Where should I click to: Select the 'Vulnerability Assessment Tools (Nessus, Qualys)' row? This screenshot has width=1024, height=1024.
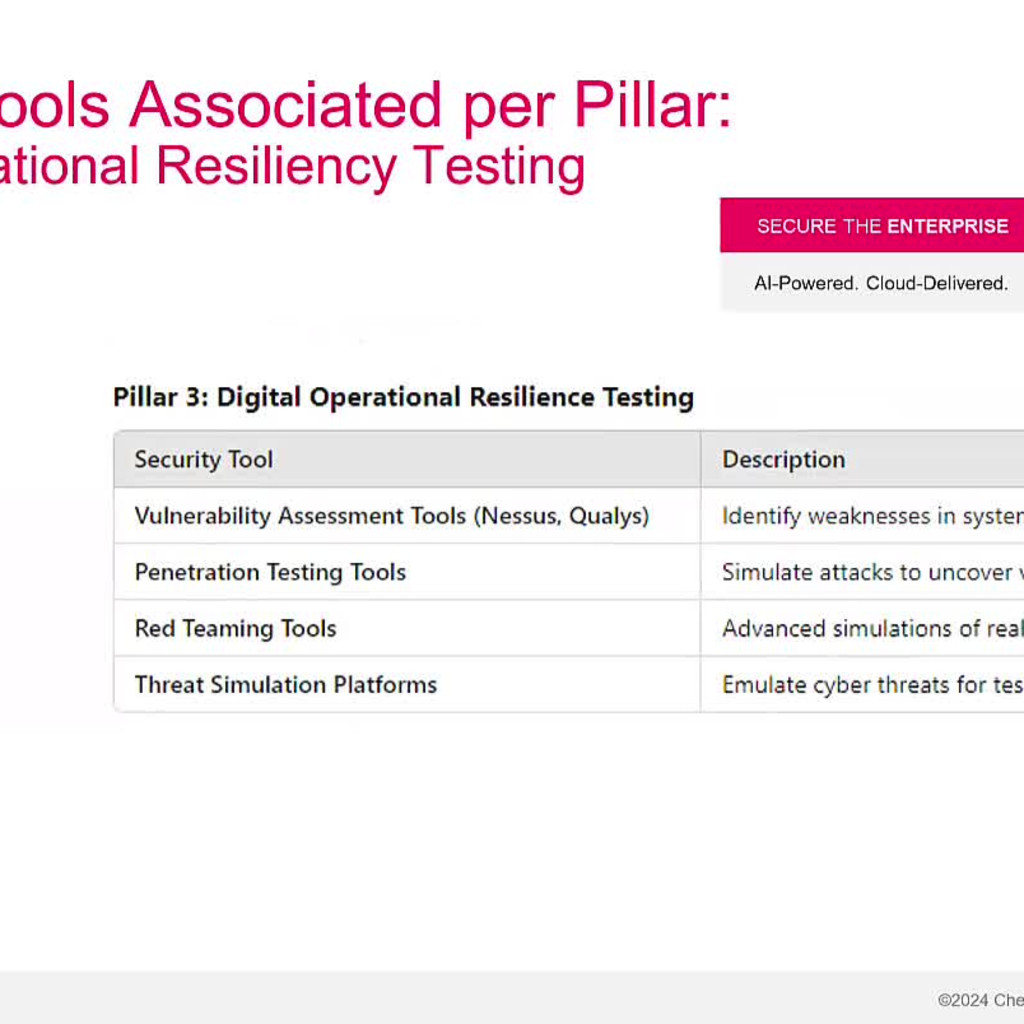392,516
